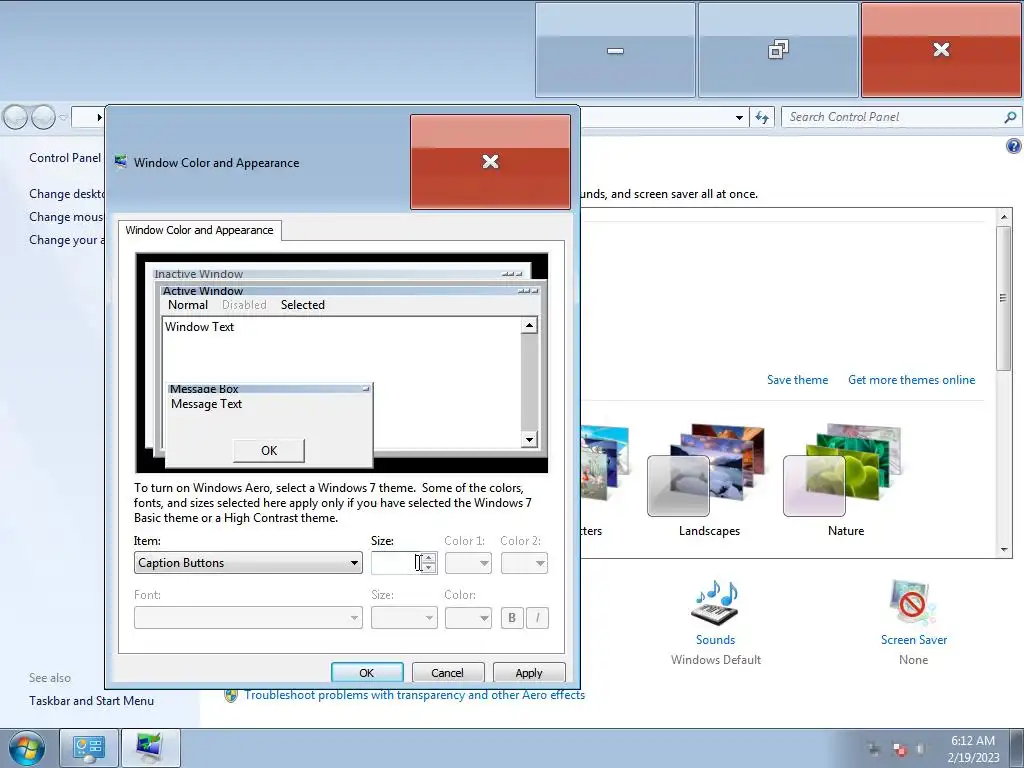
Task: Click the themes list scrollbar thumb
Action: tap(1004, 298)
